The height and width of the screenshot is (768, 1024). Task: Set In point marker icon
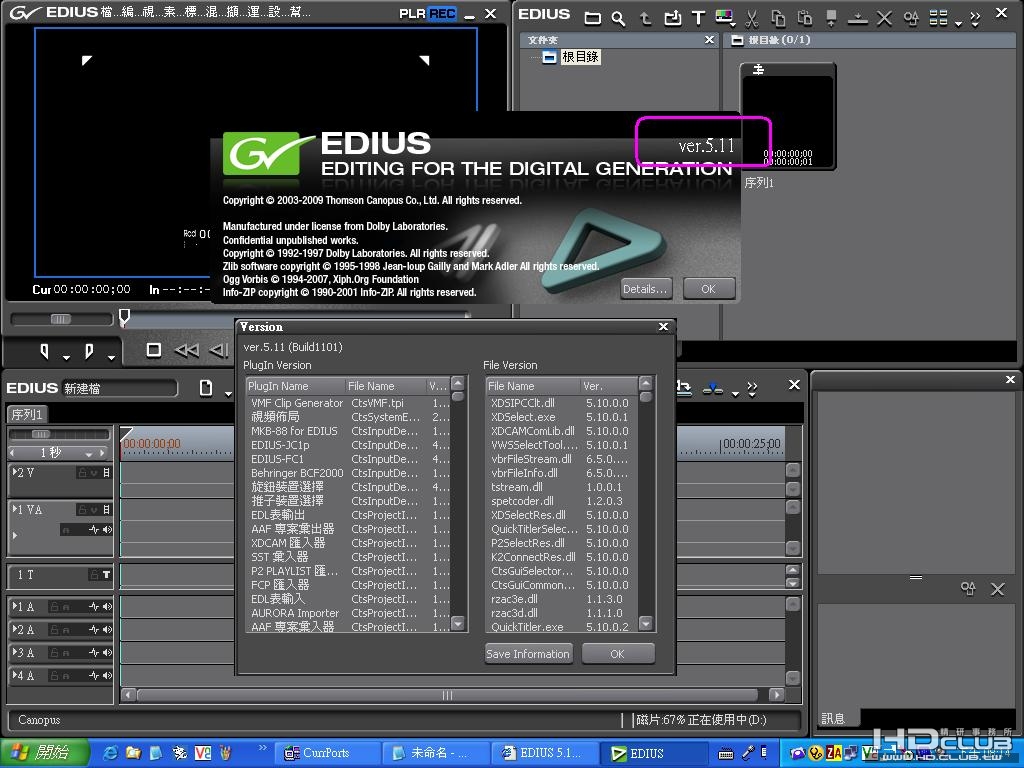44,351
